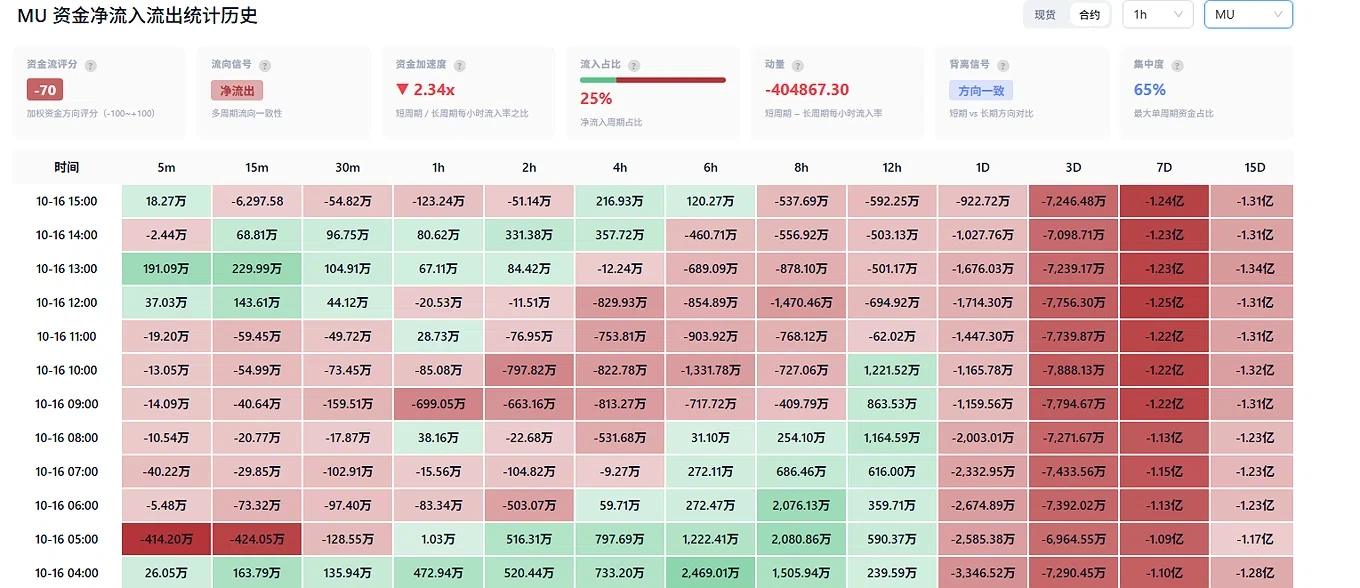Viewport: 1360px width, 588px height.
Task: Click the 4h column header
Action: pos(620,167)
